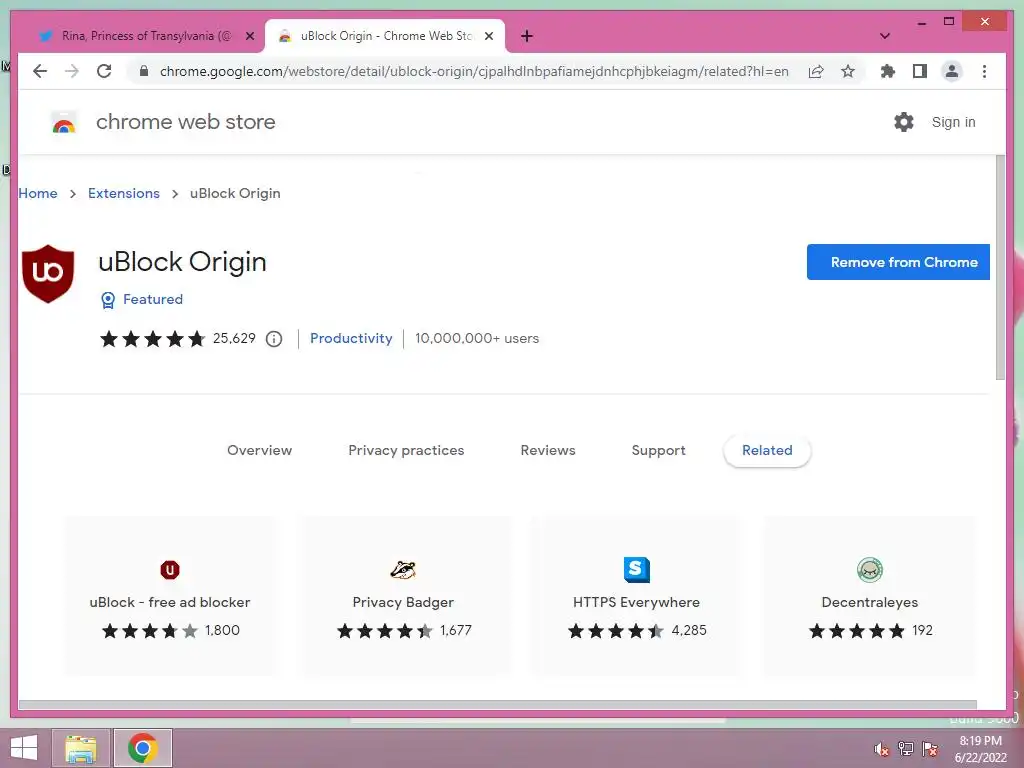
Task: Share this page using the share icon
Action: [816, 71]
